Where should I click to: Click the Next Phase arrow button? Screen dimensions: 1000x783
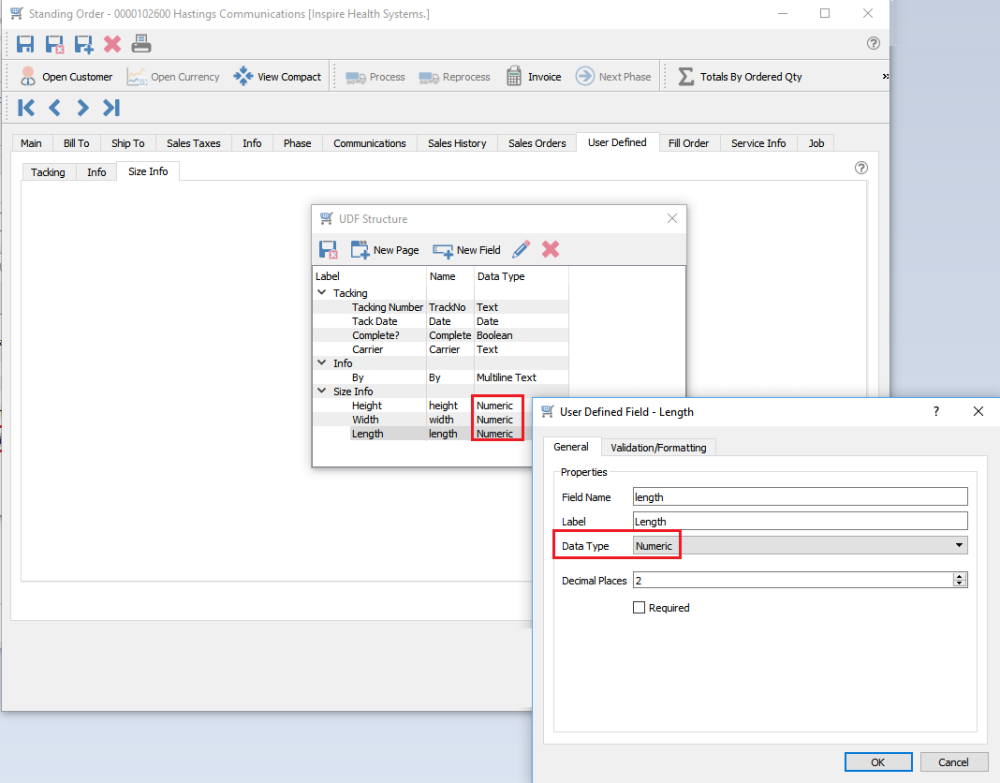(x=613, y=77)
